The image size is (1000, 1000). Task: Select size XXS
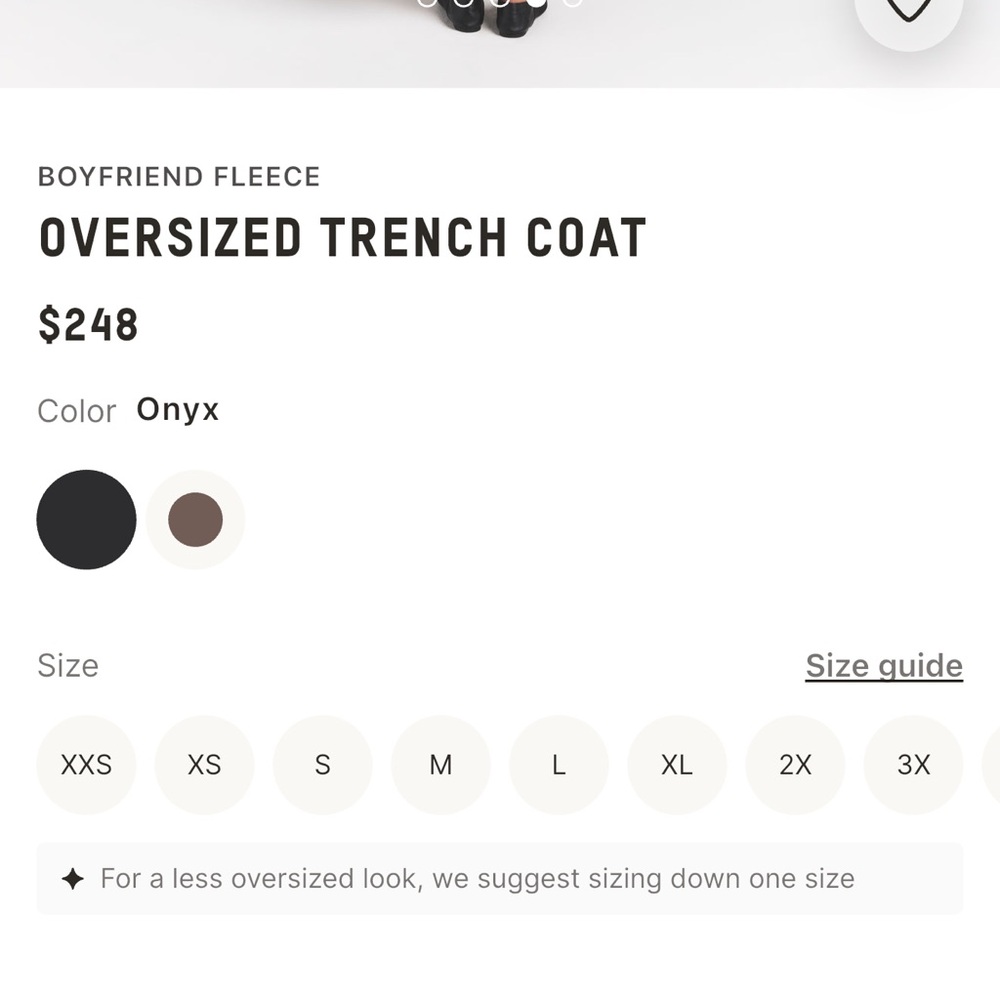86,765
